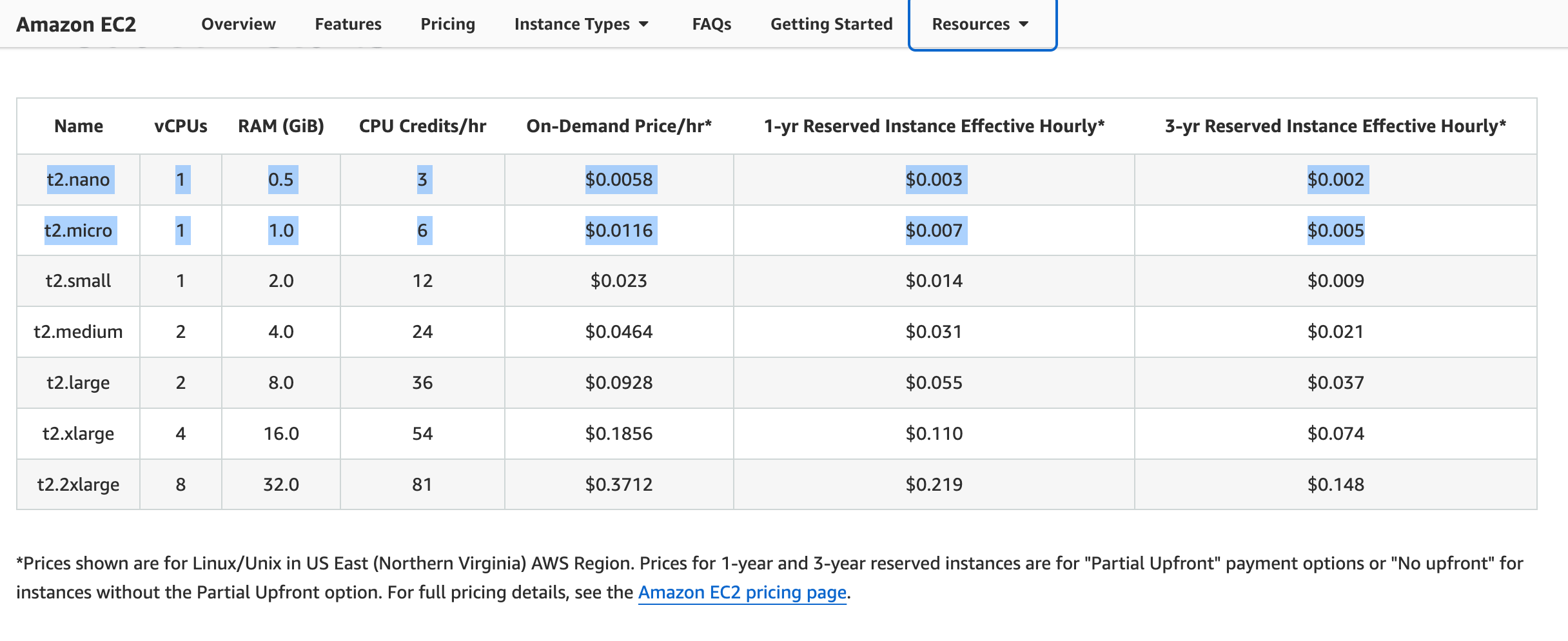Click the vCPUs value 8 for t2.2xlarge
1568x641 pixels.
click(181, 484)
